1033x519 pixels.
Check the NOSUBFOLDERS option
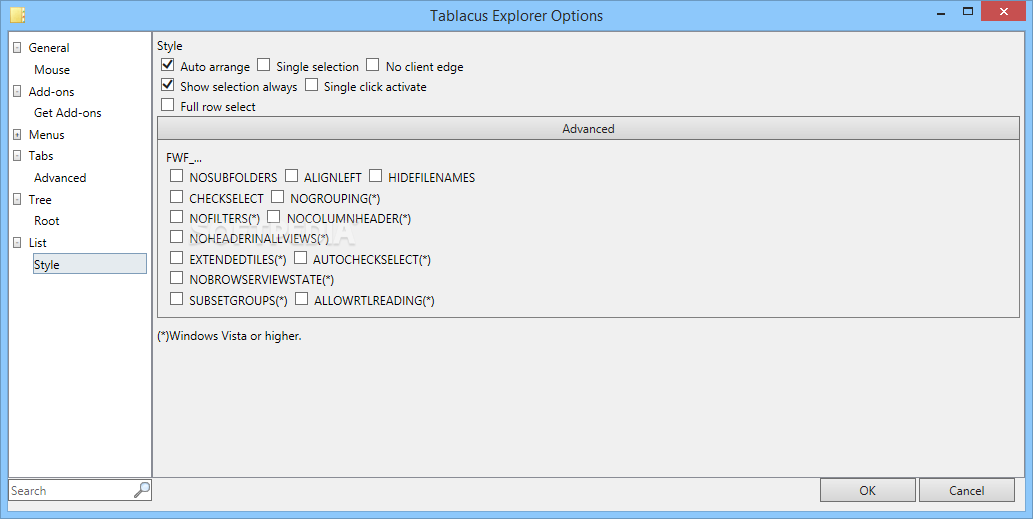[x=177, y=176]
